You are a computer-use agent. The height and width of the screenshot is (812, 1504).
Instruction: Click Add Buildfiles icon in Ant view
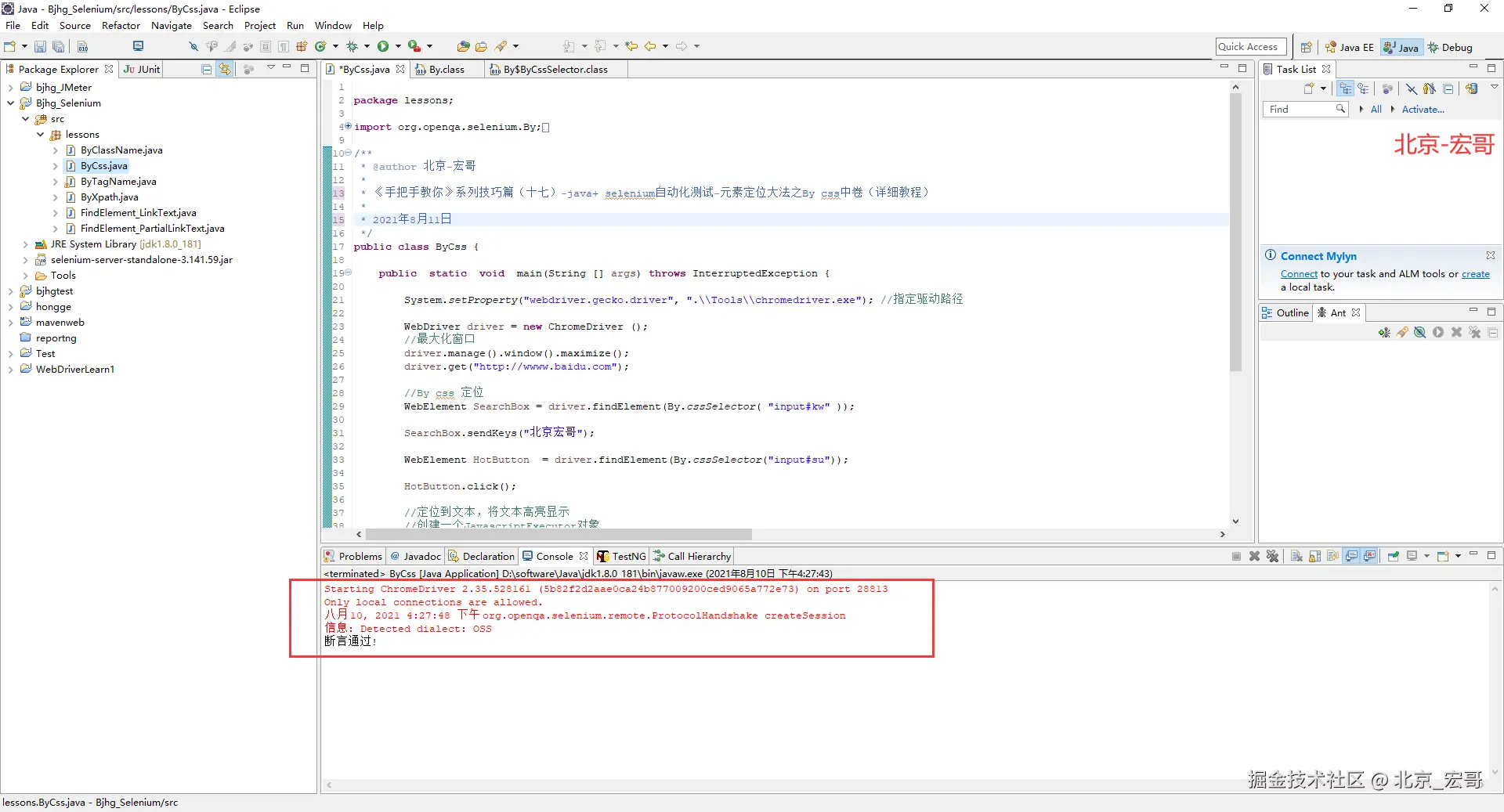[x=1384, y=332]
